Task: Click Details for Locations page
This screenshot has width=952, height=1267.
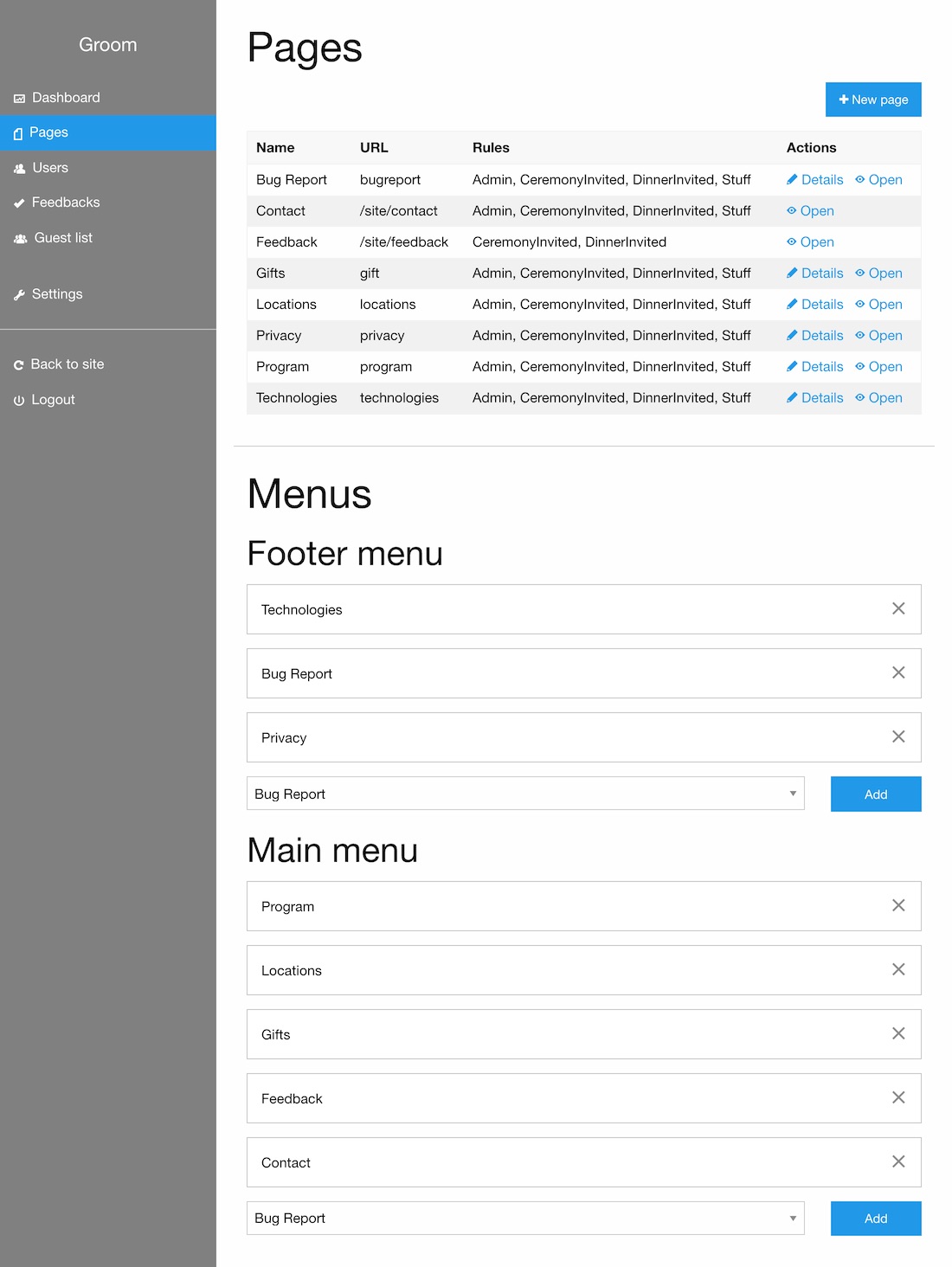Action: tap(814, 305)
